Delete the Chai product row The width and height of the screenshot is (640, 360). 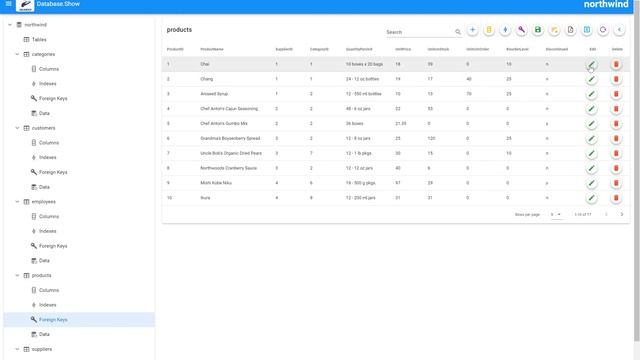tap(616, 64)
